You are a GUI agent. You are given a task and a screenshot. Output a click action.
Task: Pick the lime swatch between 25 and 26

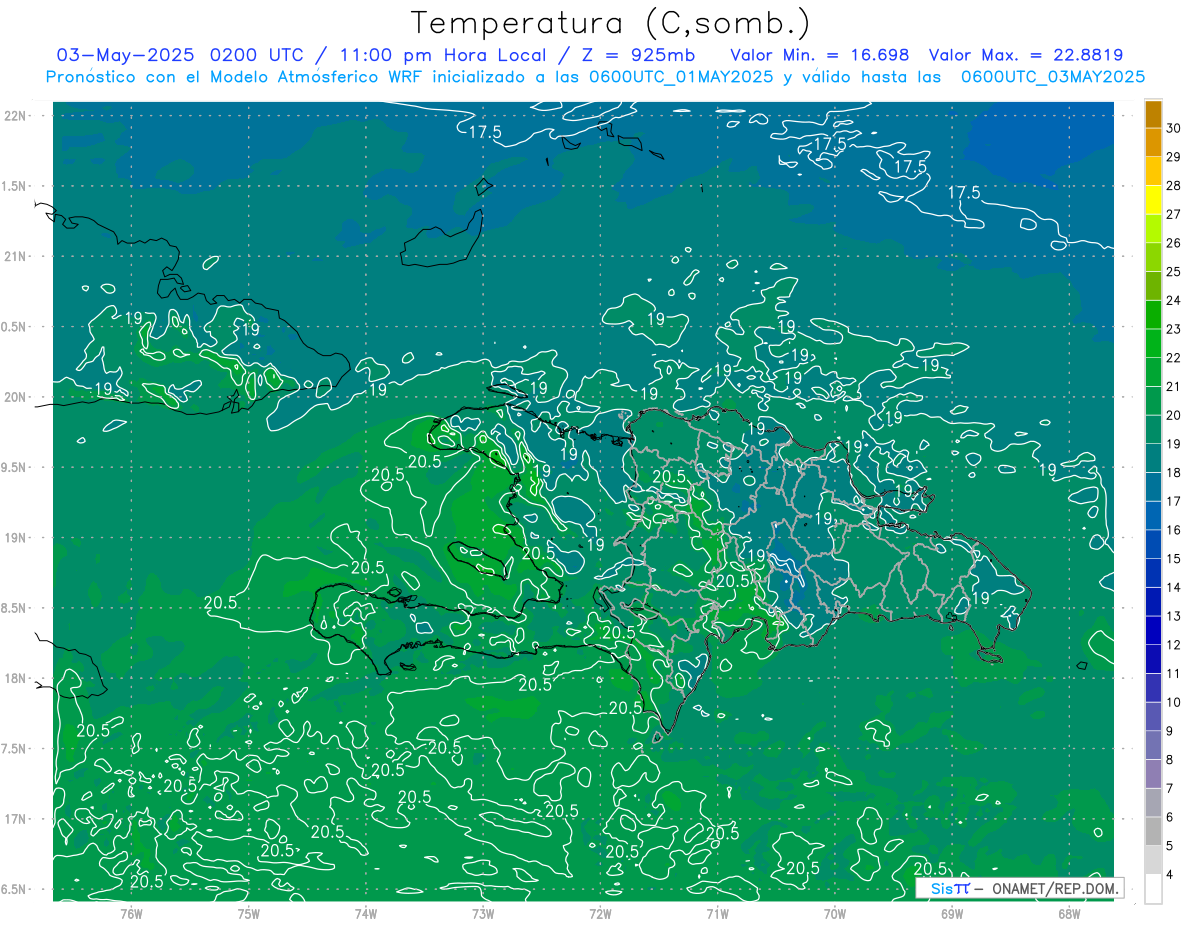(1153, 258)
